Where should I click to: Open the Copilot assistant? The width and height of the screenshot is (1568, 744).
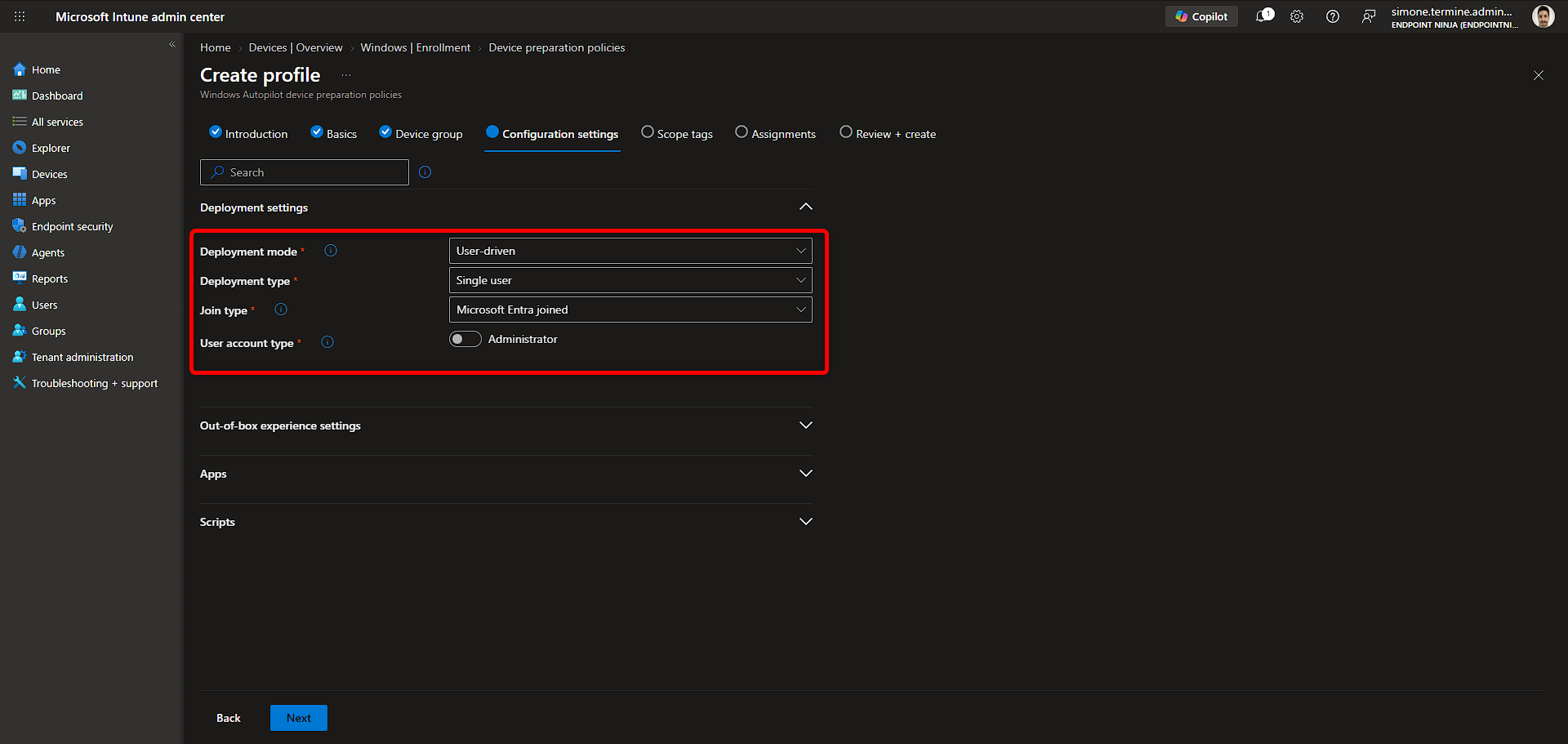pyautogui.click(x=1201, y=16)
